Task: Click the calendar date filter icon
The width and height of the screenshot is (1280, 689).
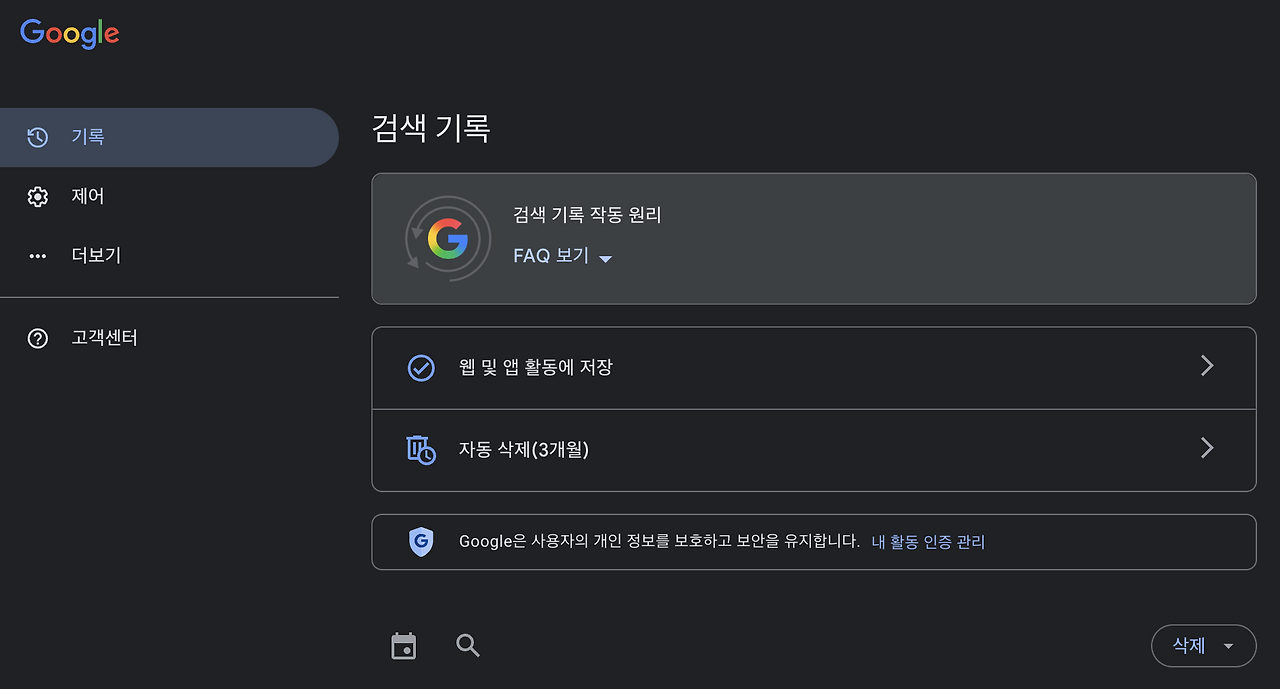Action: (403, 646)
